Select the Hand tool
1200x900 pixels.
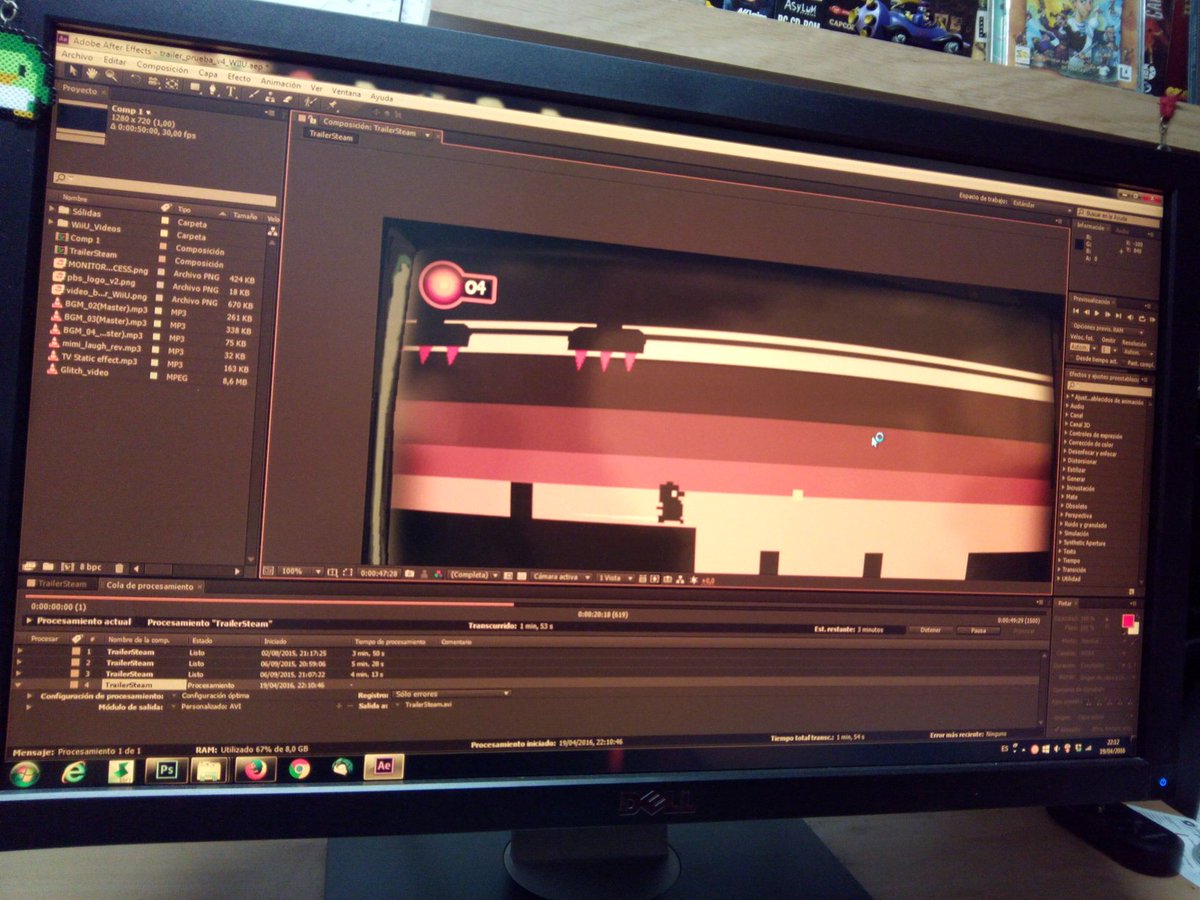[x=92, y=73]
